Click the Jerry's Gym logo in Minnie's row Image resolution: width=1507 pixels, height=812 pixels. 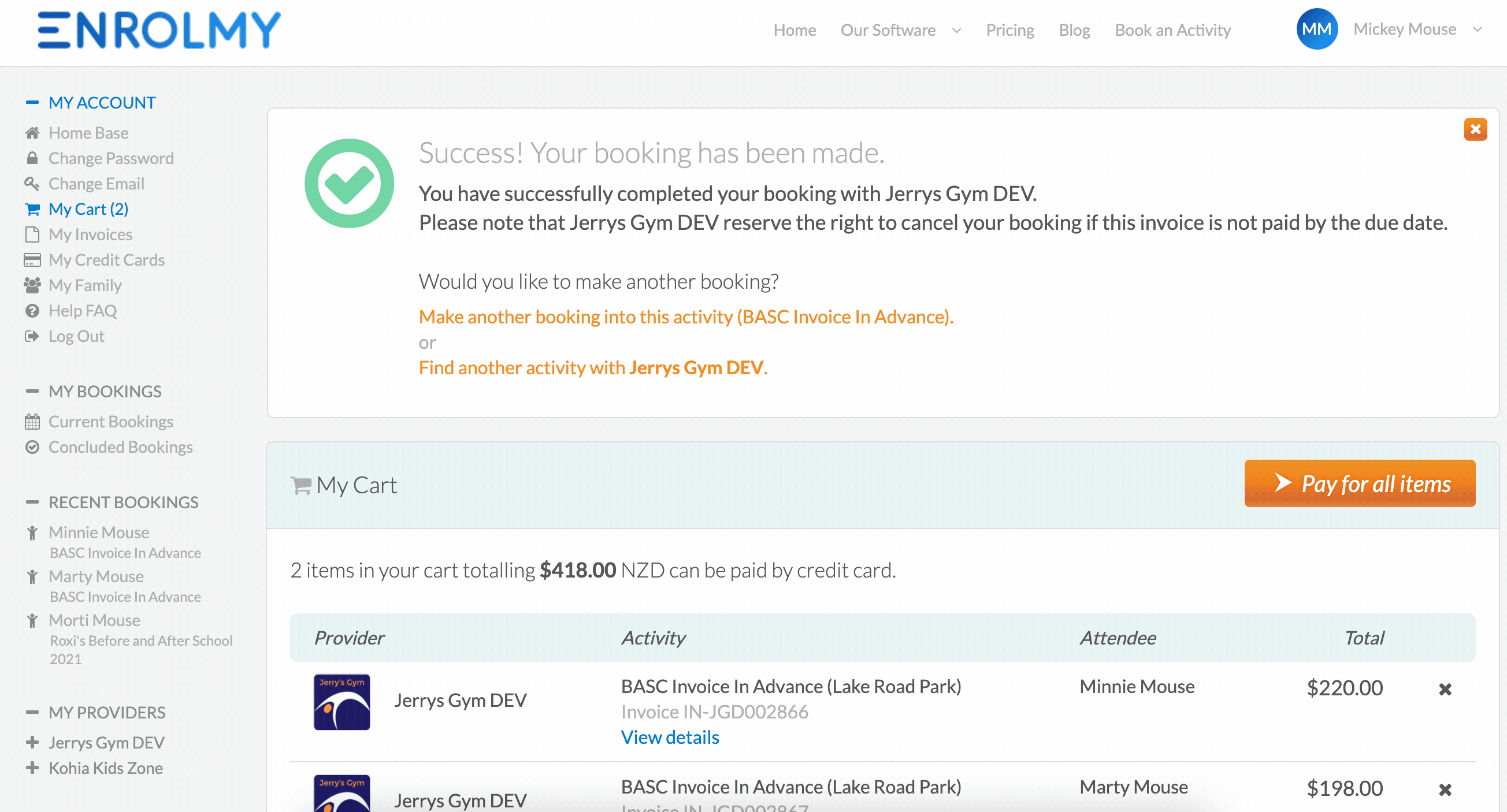click(342, 702)
